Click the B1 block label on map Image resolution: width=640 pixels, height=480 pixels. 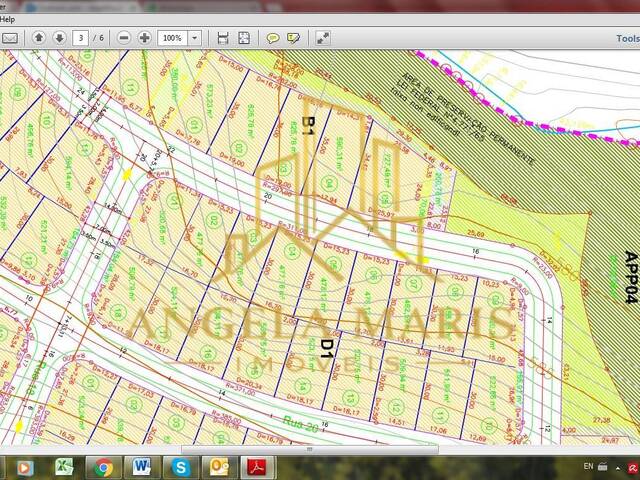coord(309,126)
